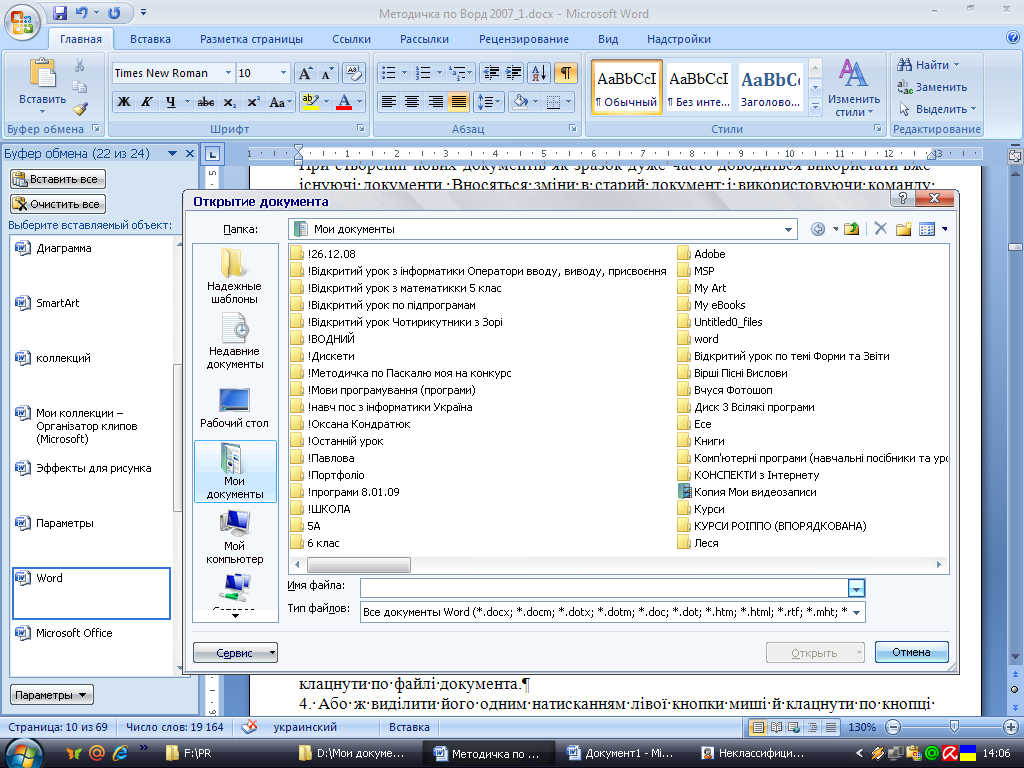Open spelling check status bar icon

(x=249, y=727)
